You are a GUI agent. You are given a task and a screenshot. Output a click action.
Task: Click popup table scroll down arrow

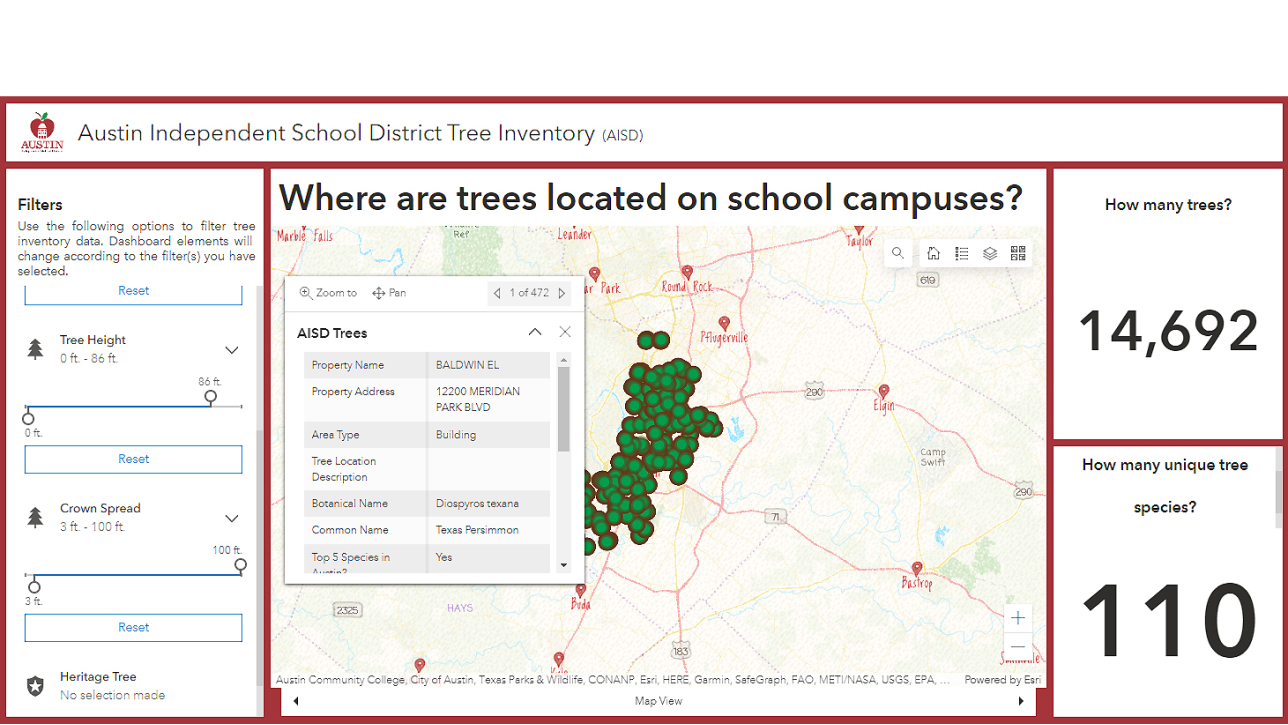[563, 565]
